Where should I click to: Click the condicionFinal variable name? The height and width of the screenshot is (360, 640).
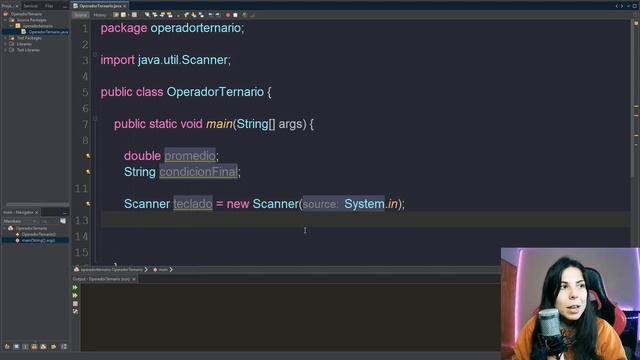198,172
